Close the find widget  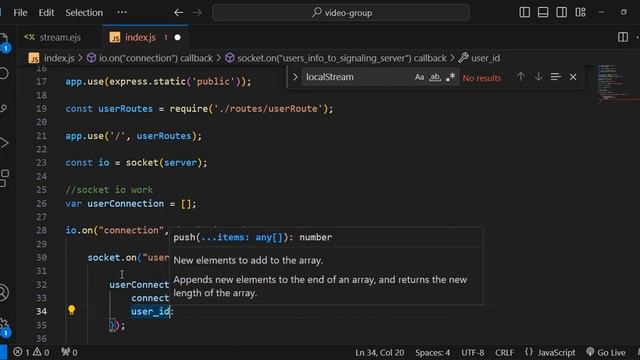[573, 77]
